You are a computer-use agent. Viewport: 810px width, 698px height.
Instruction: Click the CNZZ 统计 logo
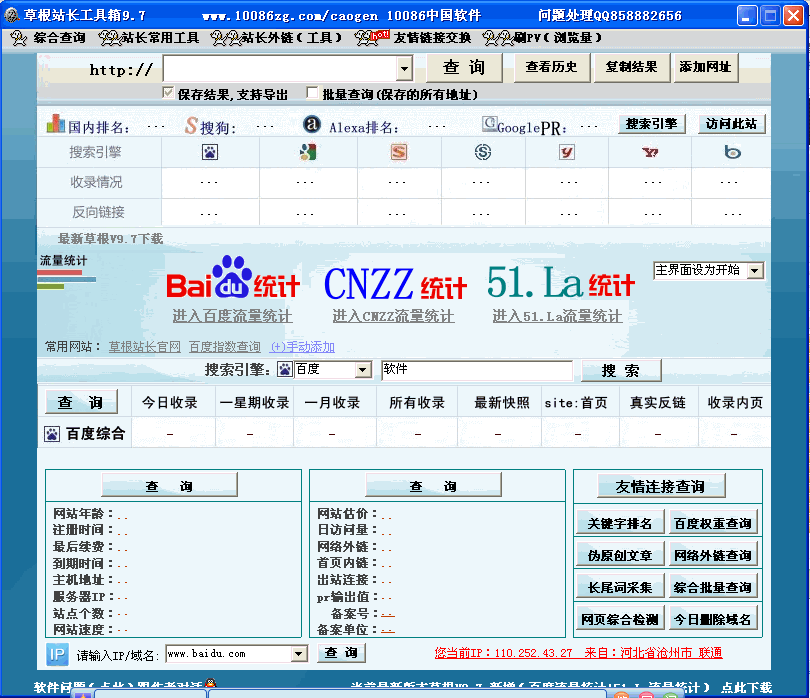[395, 283]
